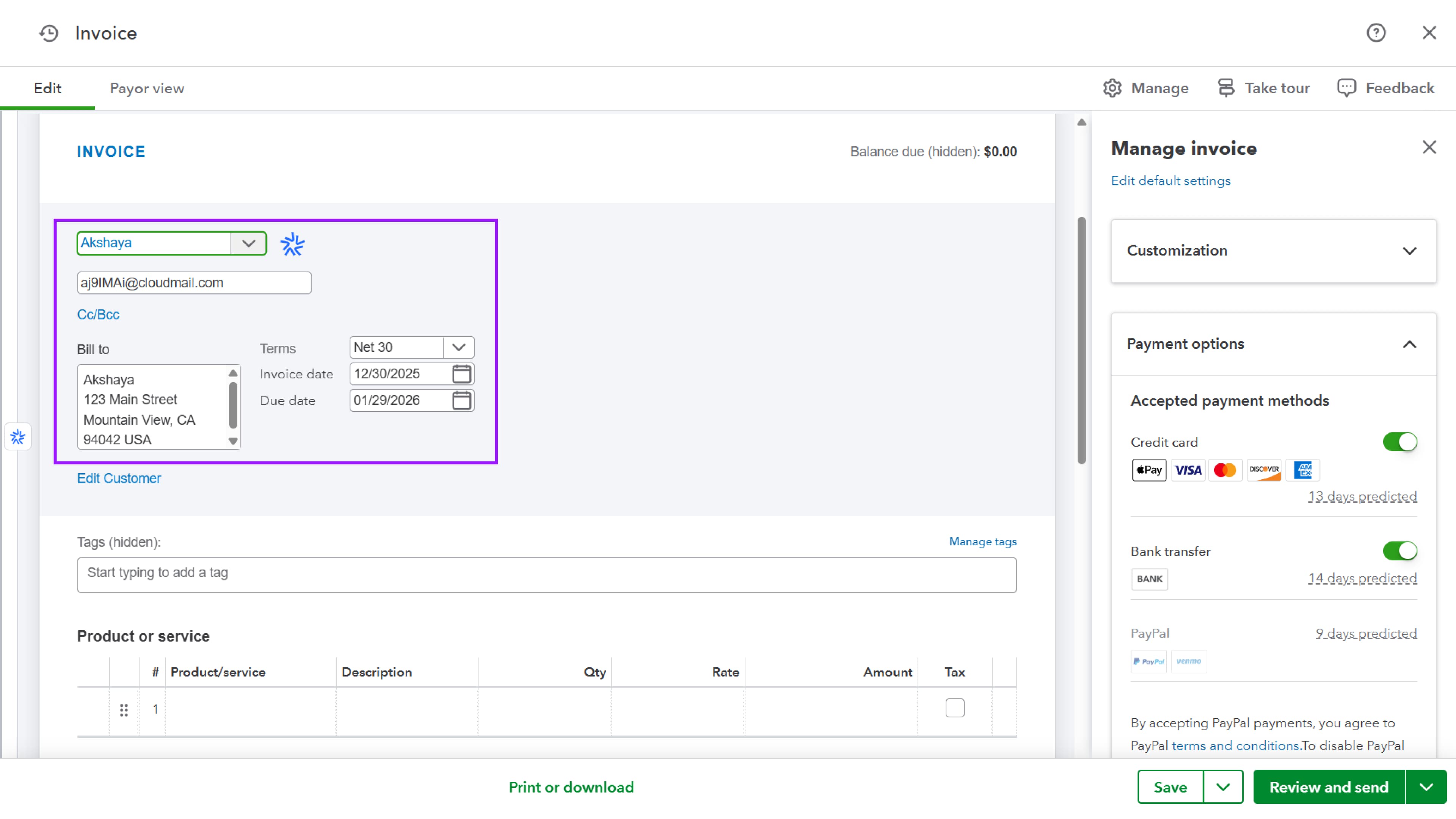The image size is (1456, 819).
Task: Click the Take tour signpost icon
Action: 1225,88
